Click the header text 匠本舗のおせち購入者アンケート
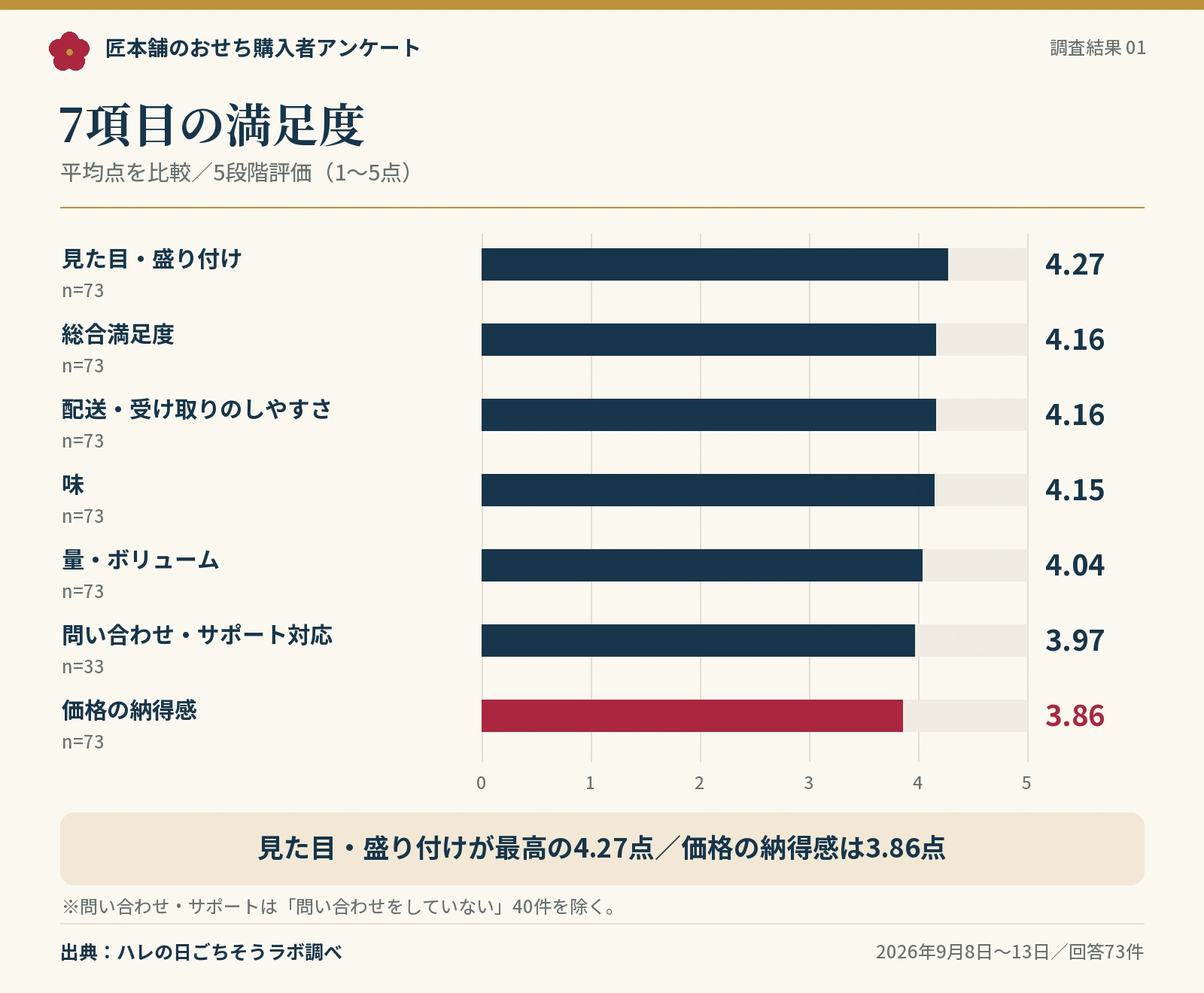 pyautogui.click(x=263, y=48)
